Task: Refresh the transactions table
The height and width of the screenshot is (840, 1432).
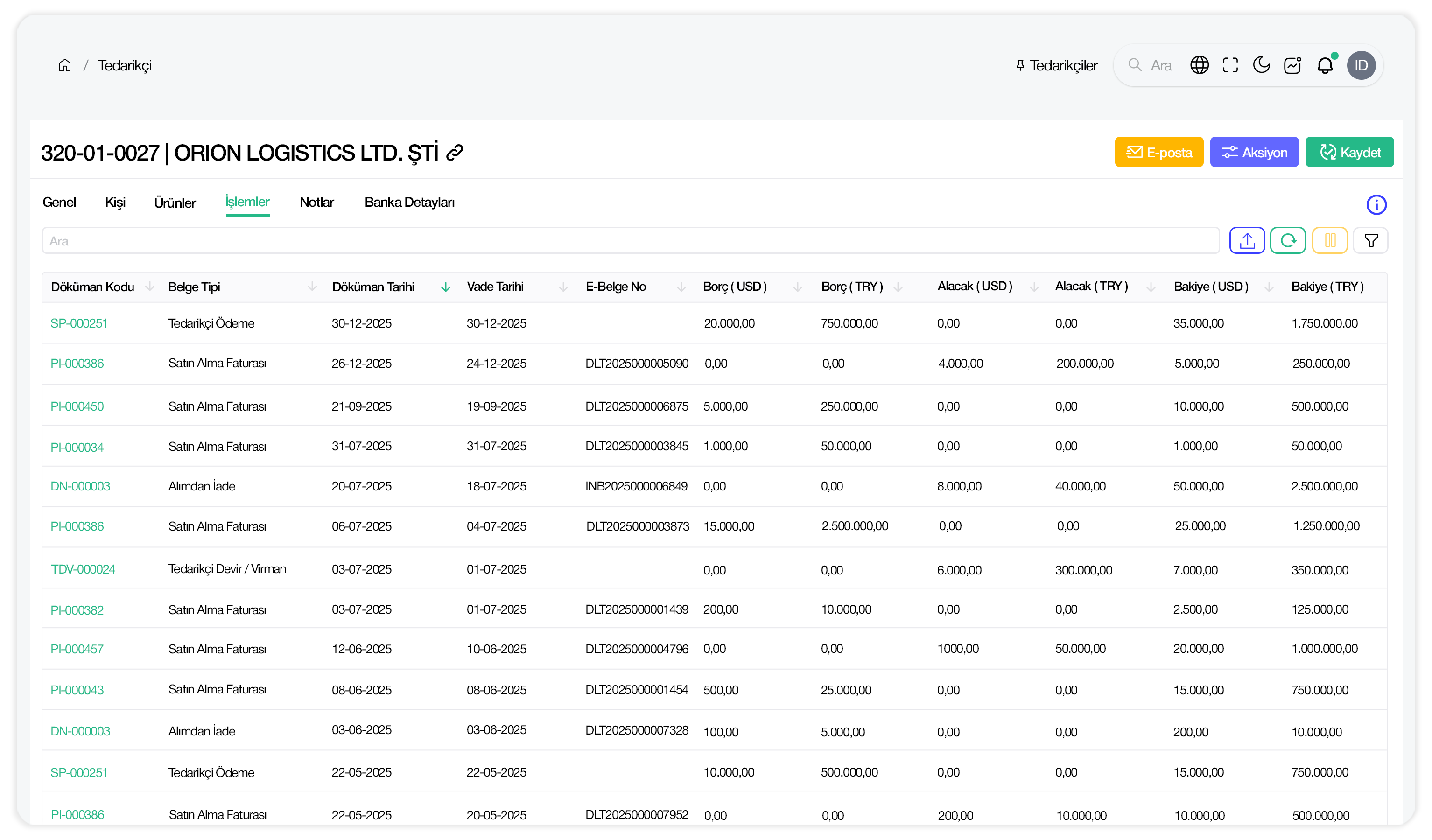Action: [x=1288, y=241]
